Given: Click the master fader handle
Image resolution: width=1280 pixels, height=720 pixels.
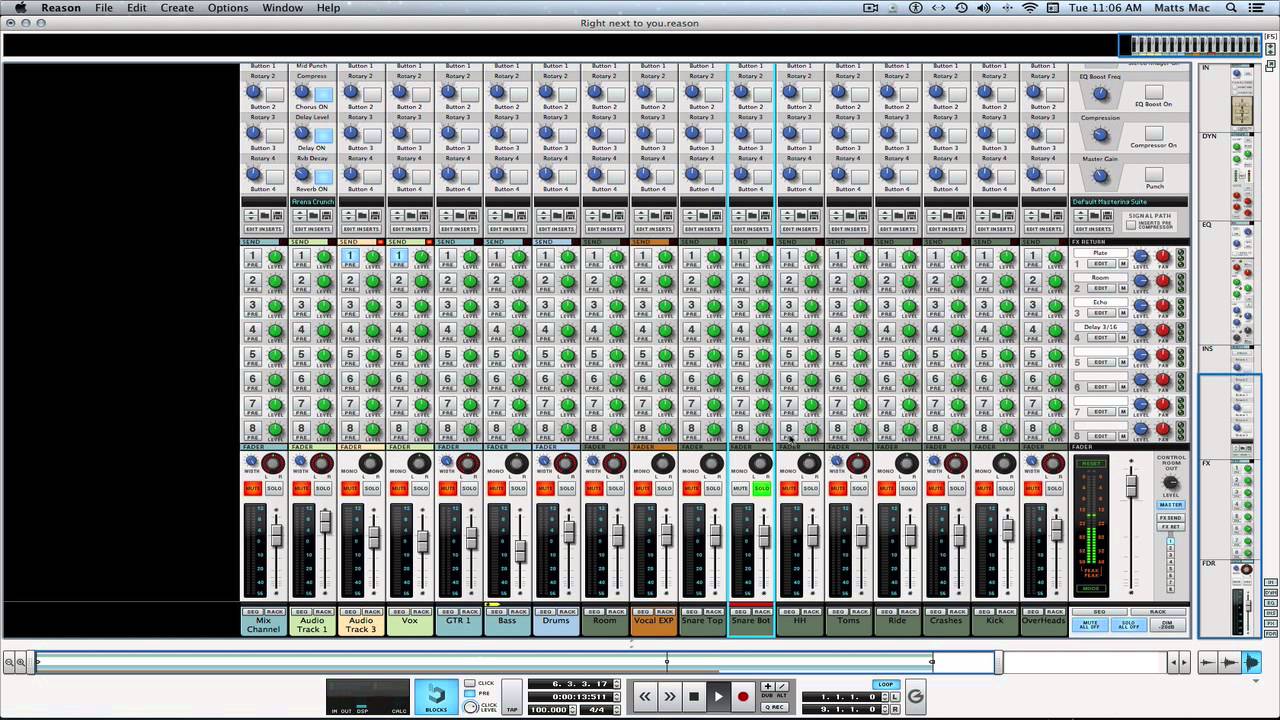Looking at the screenshot, I should [x=1132, y=485].
